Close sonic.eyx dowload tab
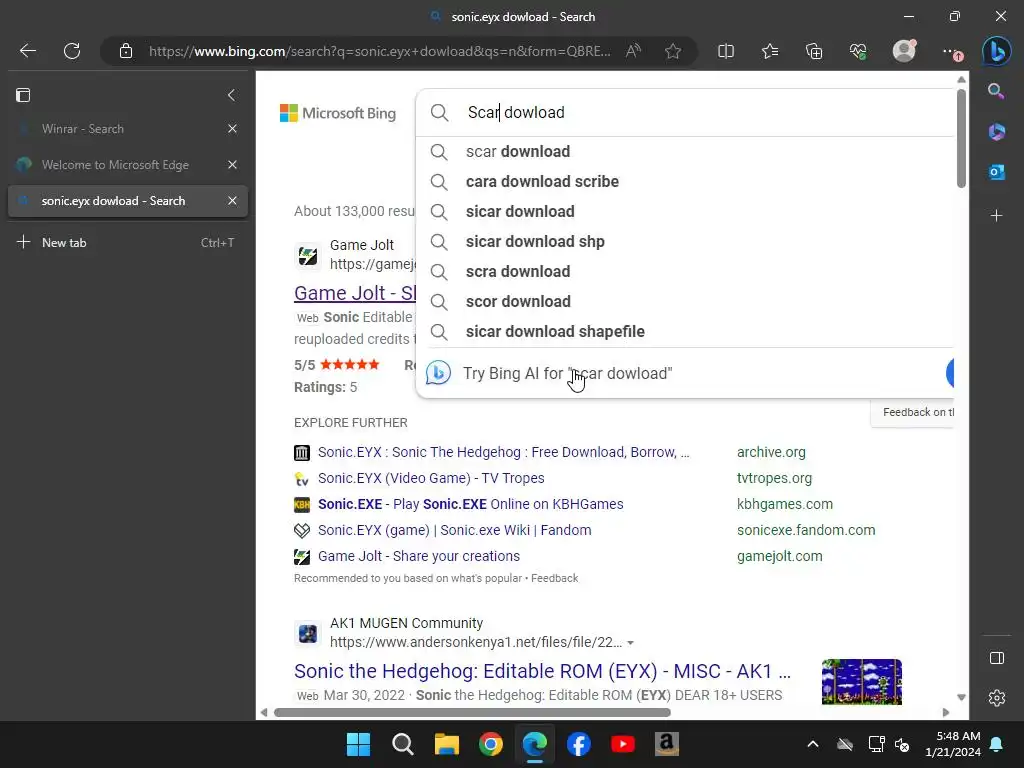Image resolution: width=1024 pixels, height=768 pixels. pos(232,200)
